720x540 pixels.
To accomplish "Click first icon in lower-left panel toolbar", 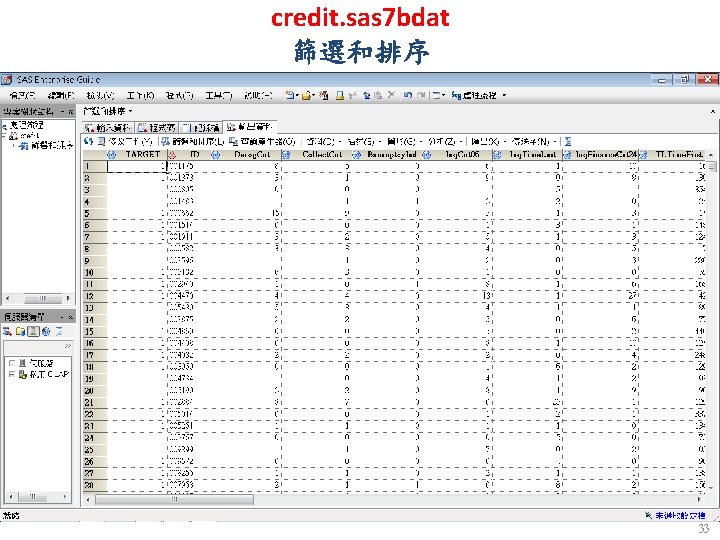I will pos(7,331).
